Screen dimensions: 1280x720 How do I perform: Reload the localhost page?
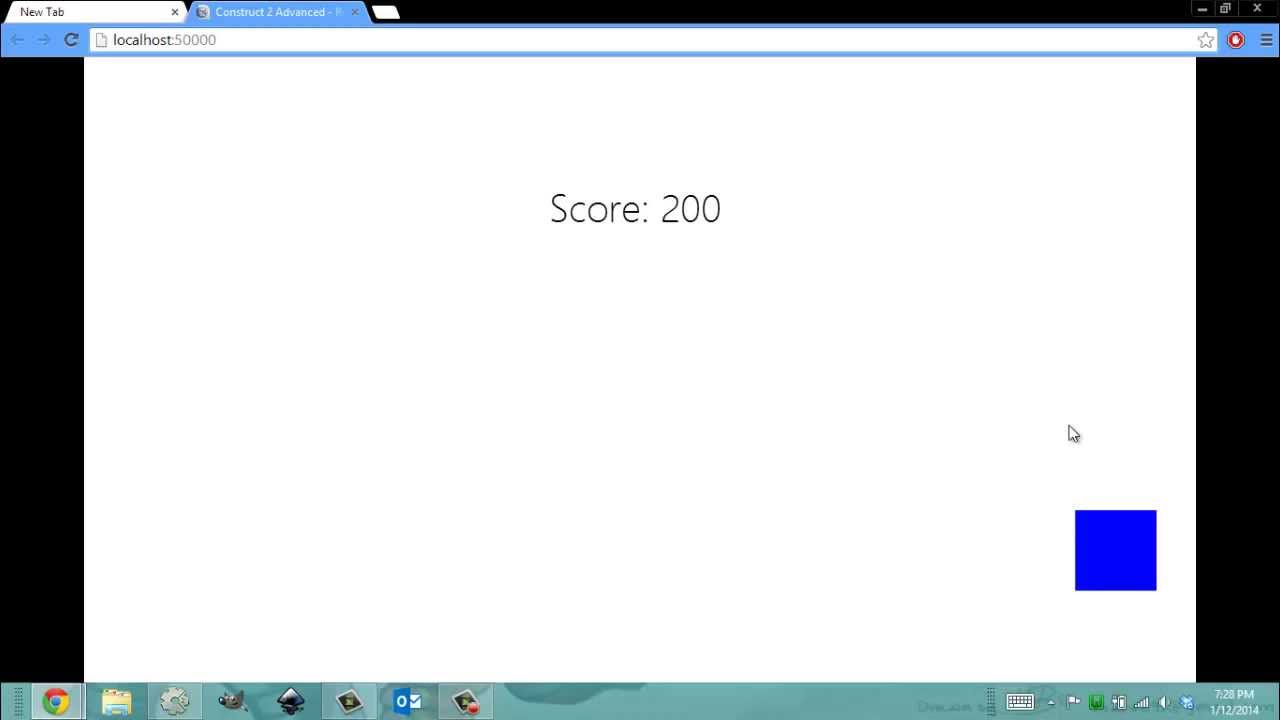pos(71,40)
